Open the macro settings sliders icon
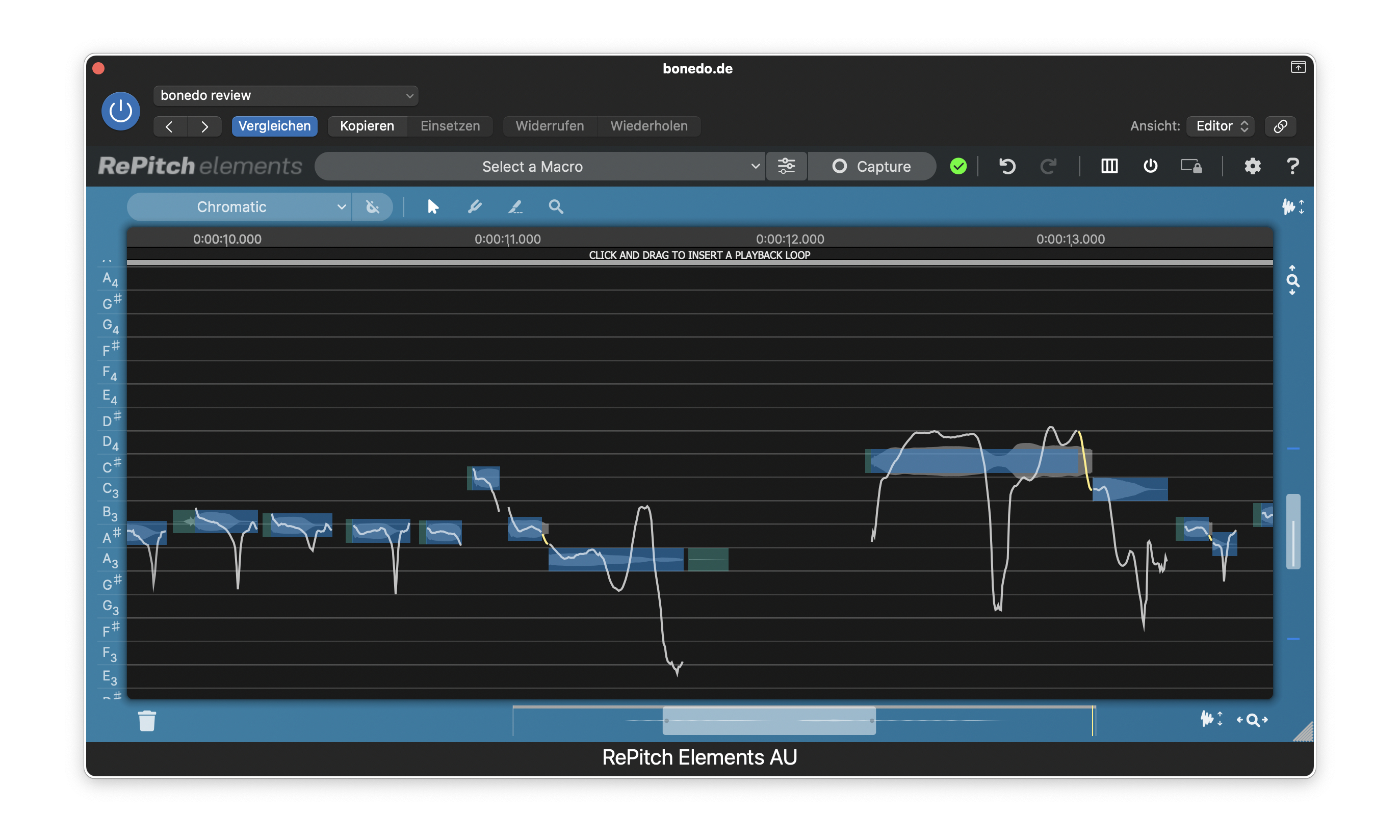Viewport: 1400px width, 840px height. [786, 166]
